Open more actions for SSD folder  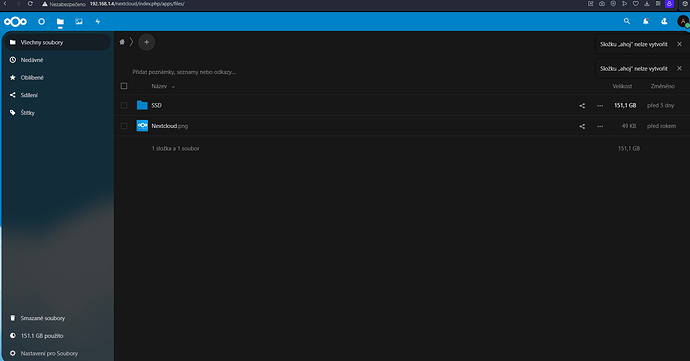pyautogui.click(x=600, y=106)
